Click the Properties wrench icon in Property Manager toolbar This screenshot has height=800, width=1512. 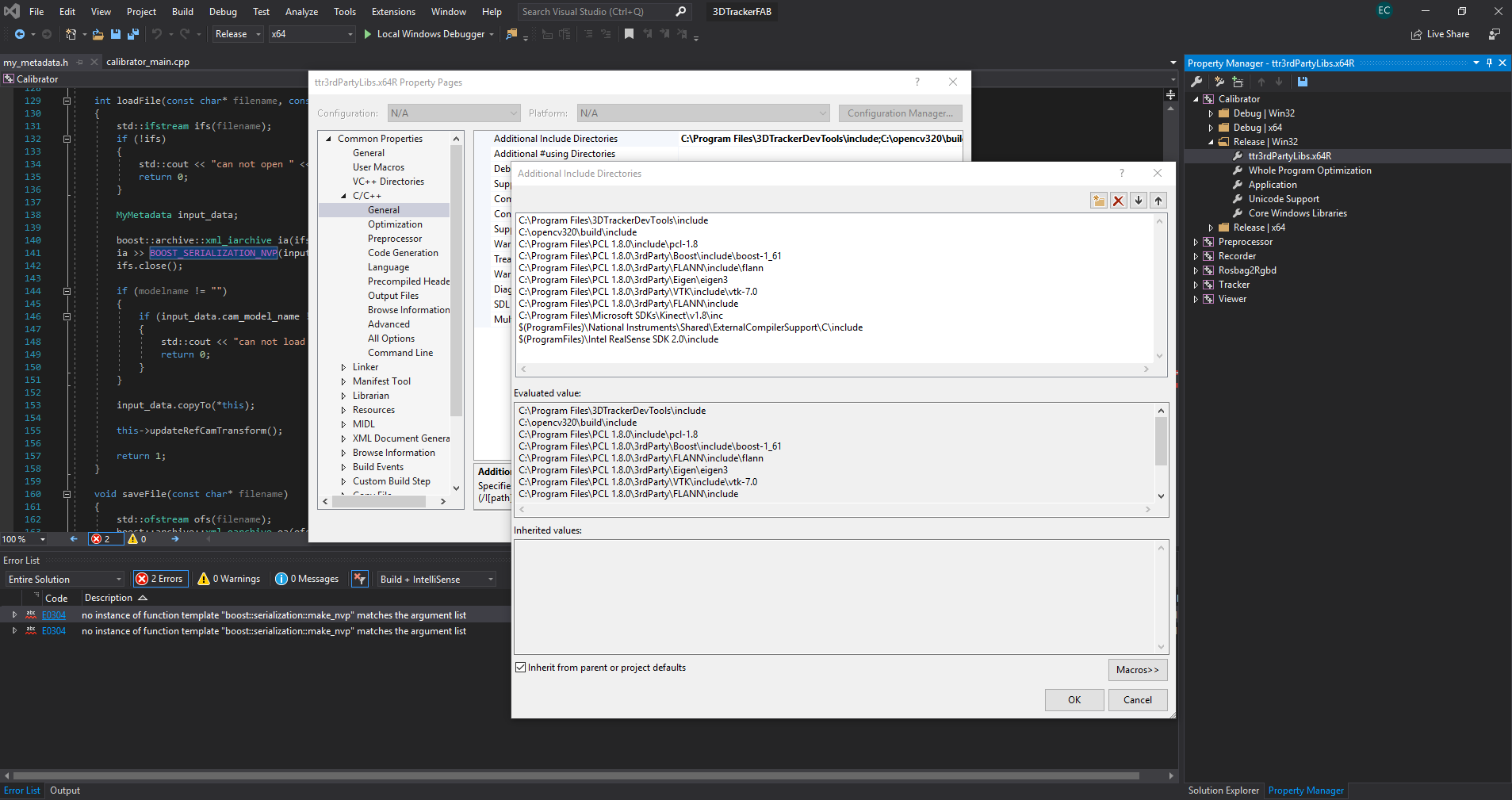click(1196, 82)
